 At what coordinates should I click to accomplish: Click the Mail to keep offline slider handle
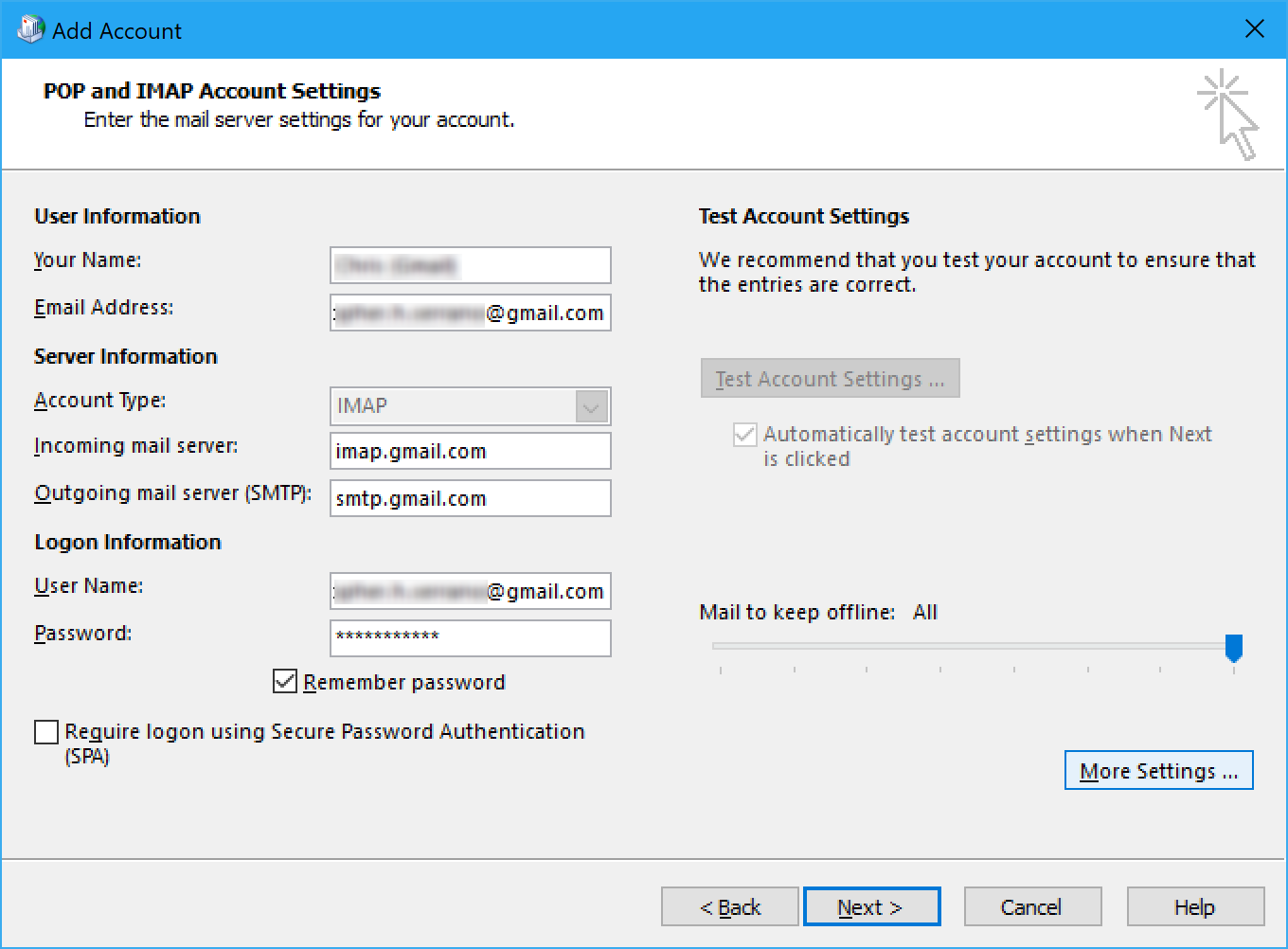(x=1233, y=647)
